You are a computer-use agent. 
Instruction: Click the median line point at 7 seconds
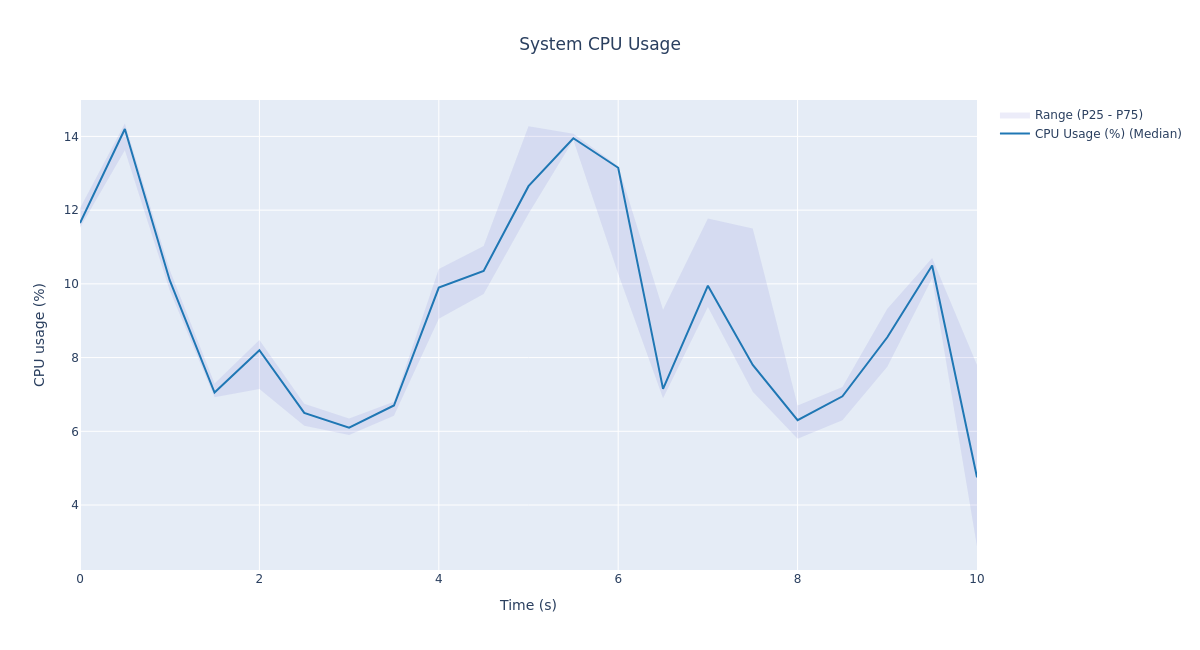point(708,286)
